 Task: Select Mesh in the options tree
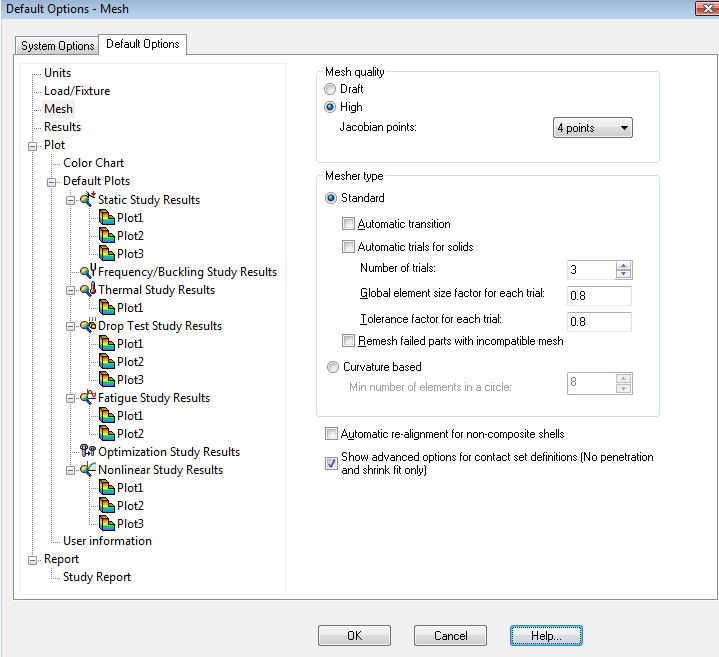point(58,109)
